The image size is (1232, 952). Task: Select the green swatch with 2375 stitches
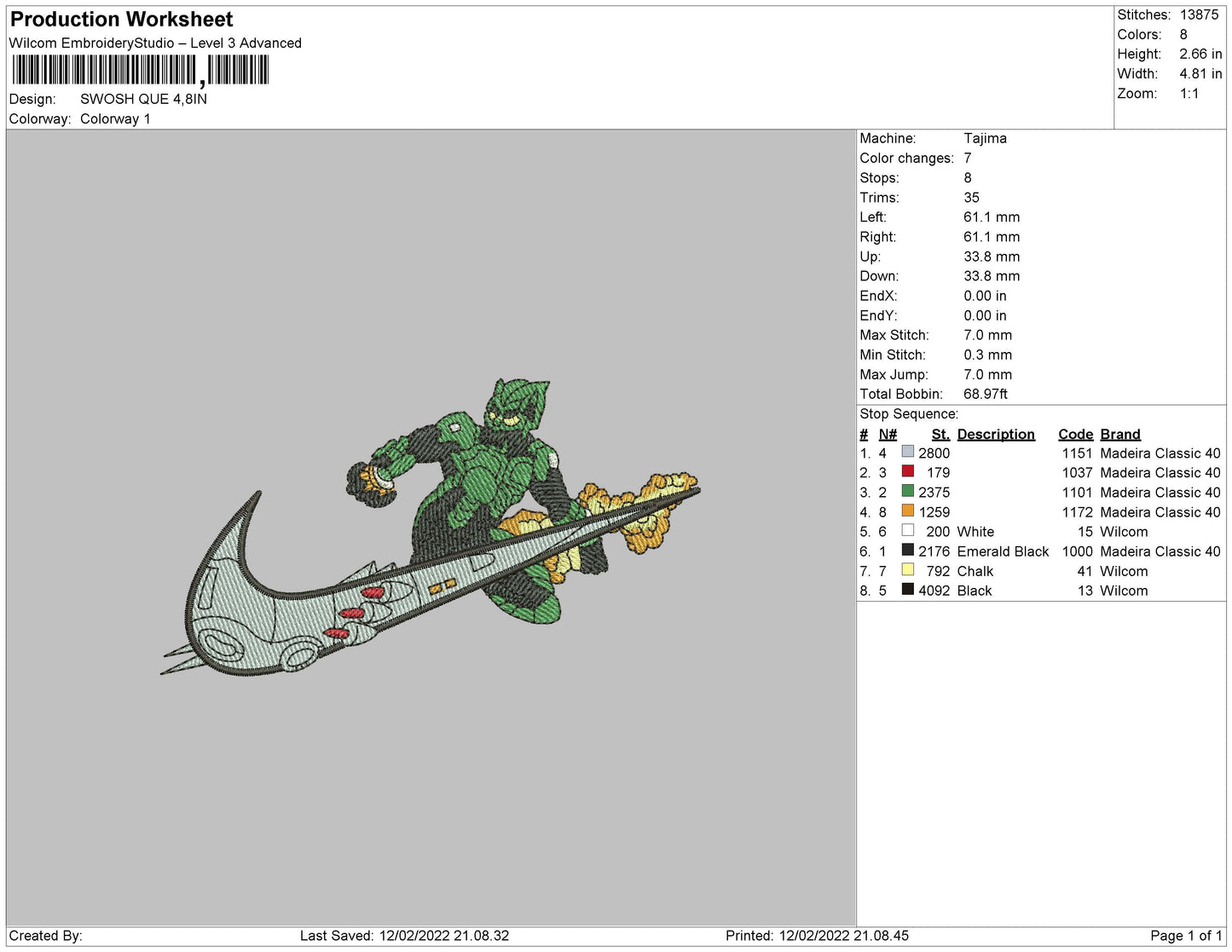point(907,491)
